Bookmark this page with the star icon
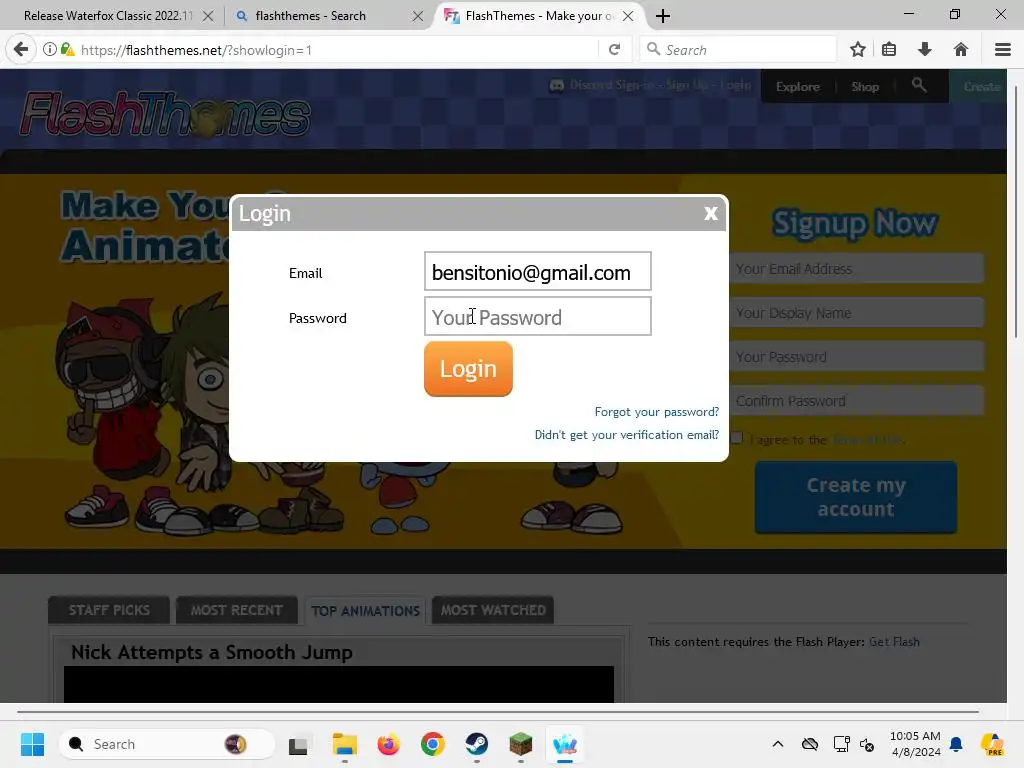 click(858, 50)
